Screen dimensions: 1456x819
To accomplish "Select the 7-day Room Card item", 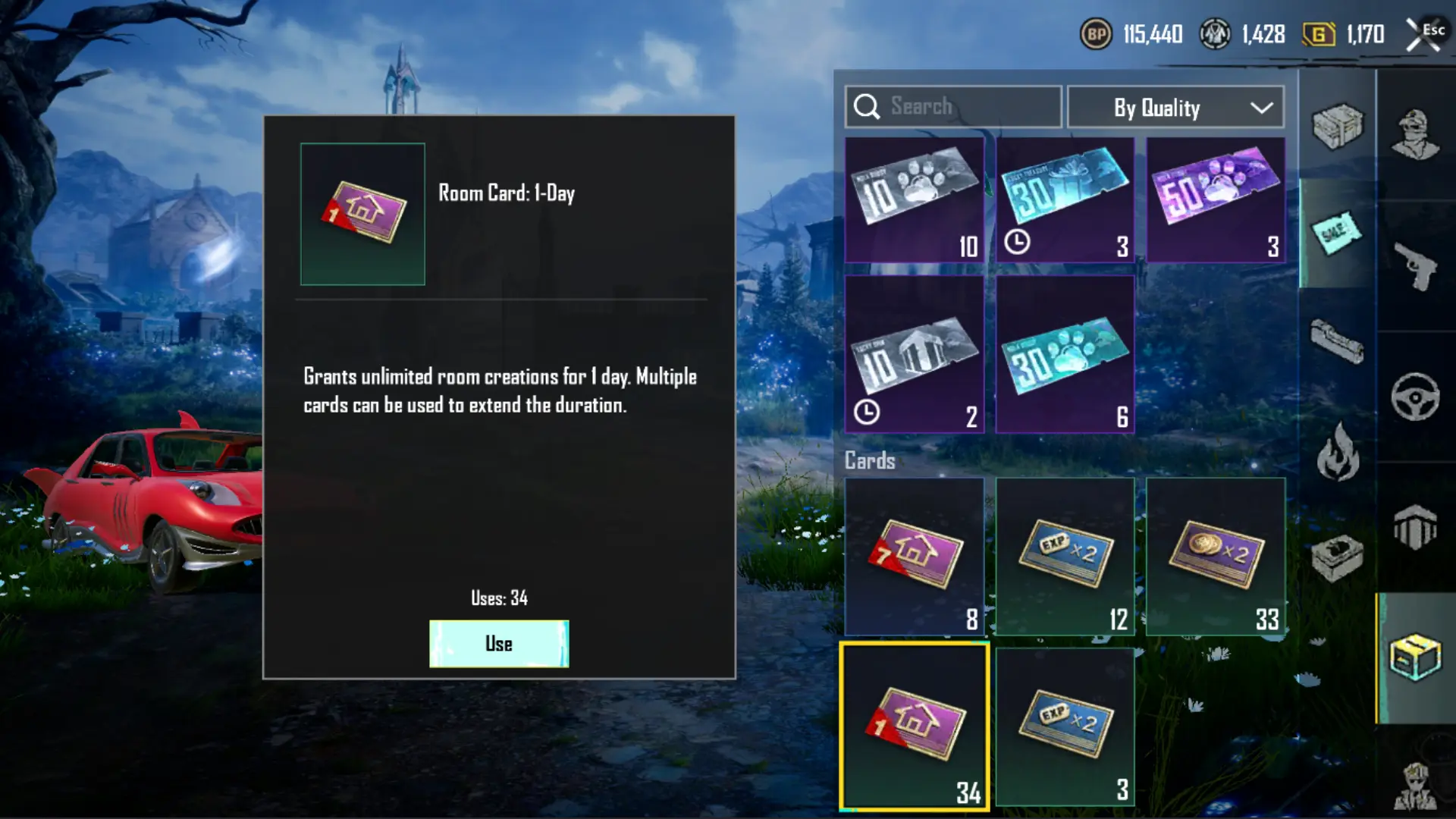I will pyautogui.click(x=915, y=557).
